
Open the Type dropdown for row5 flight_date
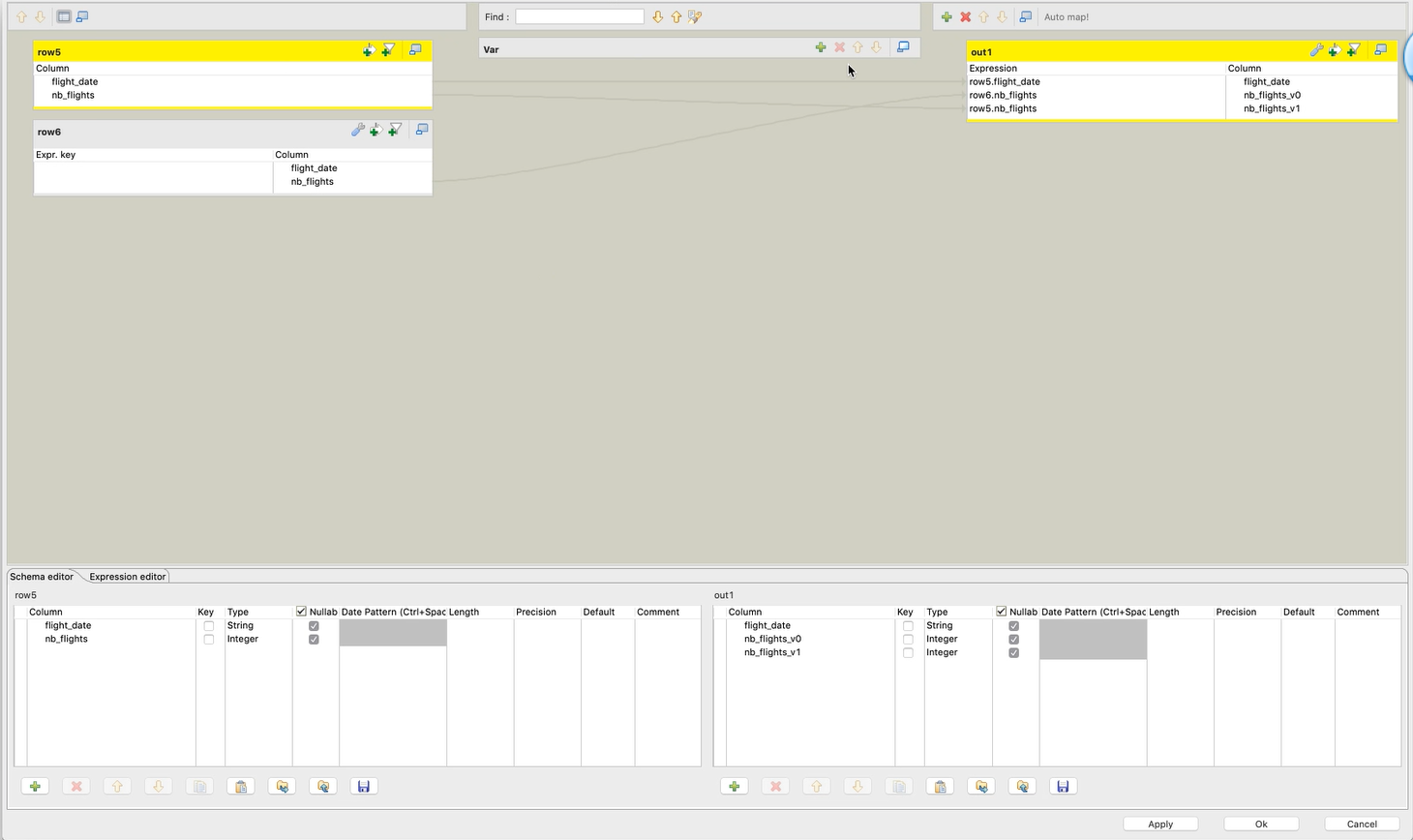256,626
